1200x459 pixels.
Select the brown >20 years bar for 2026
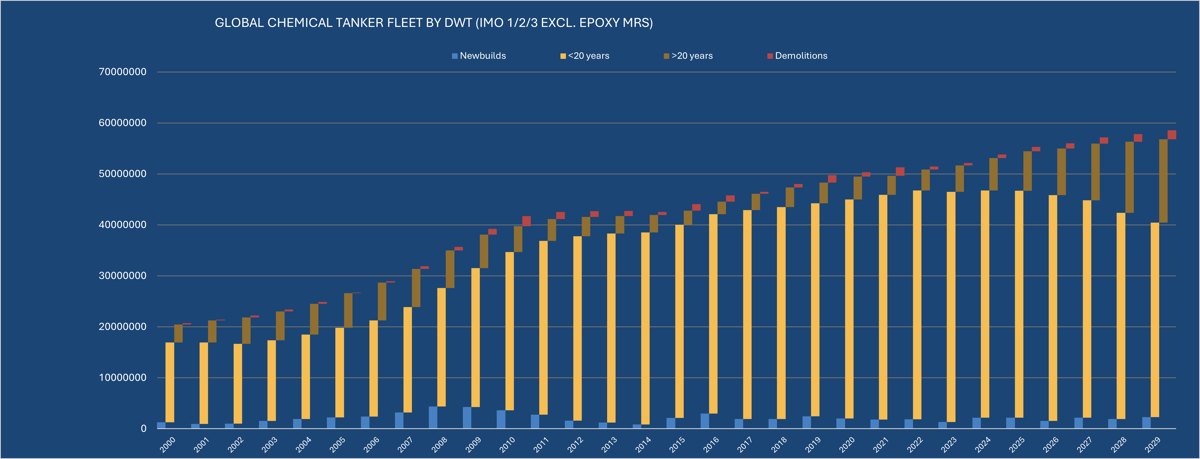pos(1061,172)
